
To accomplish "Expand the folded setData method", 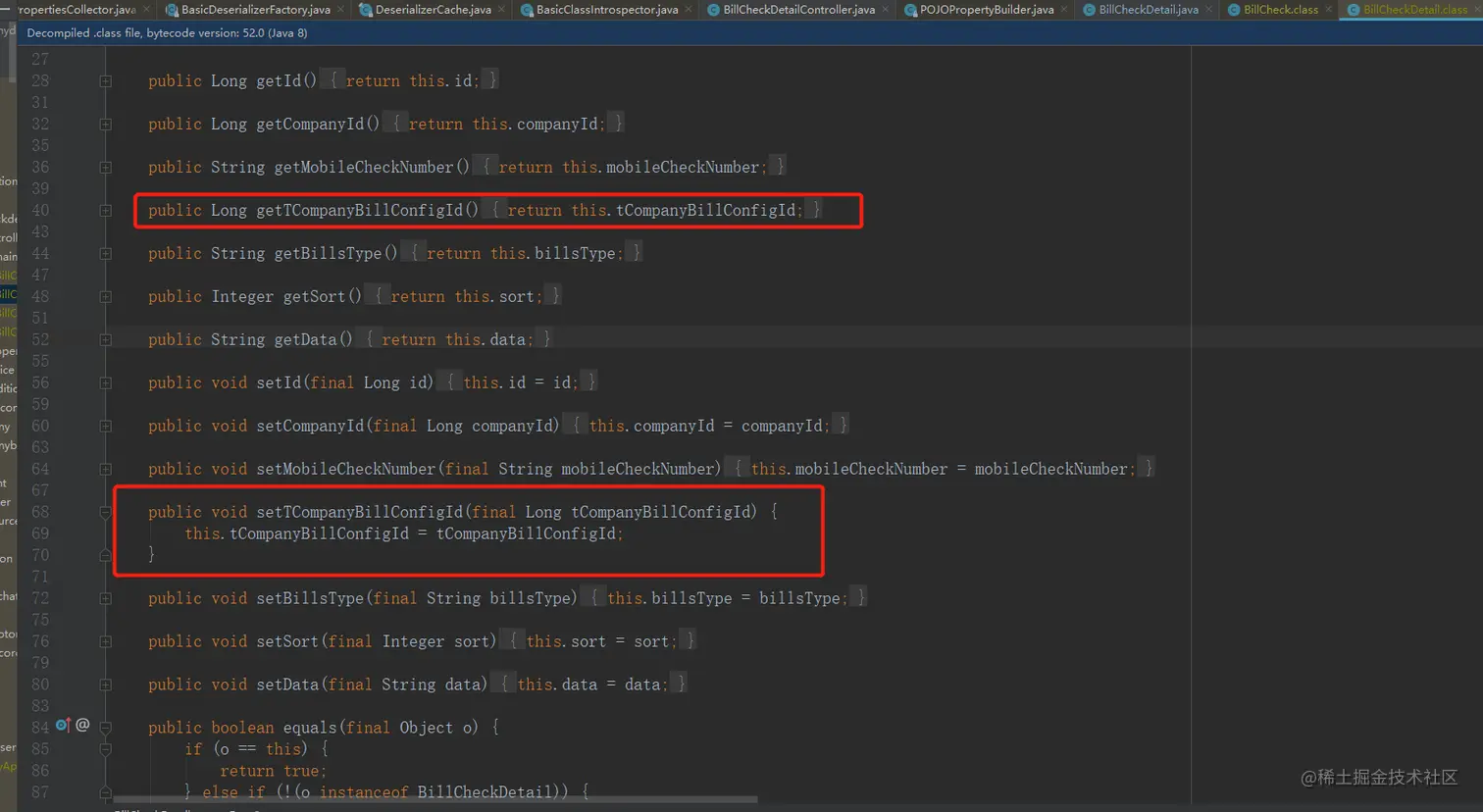I will coord(105,685).
